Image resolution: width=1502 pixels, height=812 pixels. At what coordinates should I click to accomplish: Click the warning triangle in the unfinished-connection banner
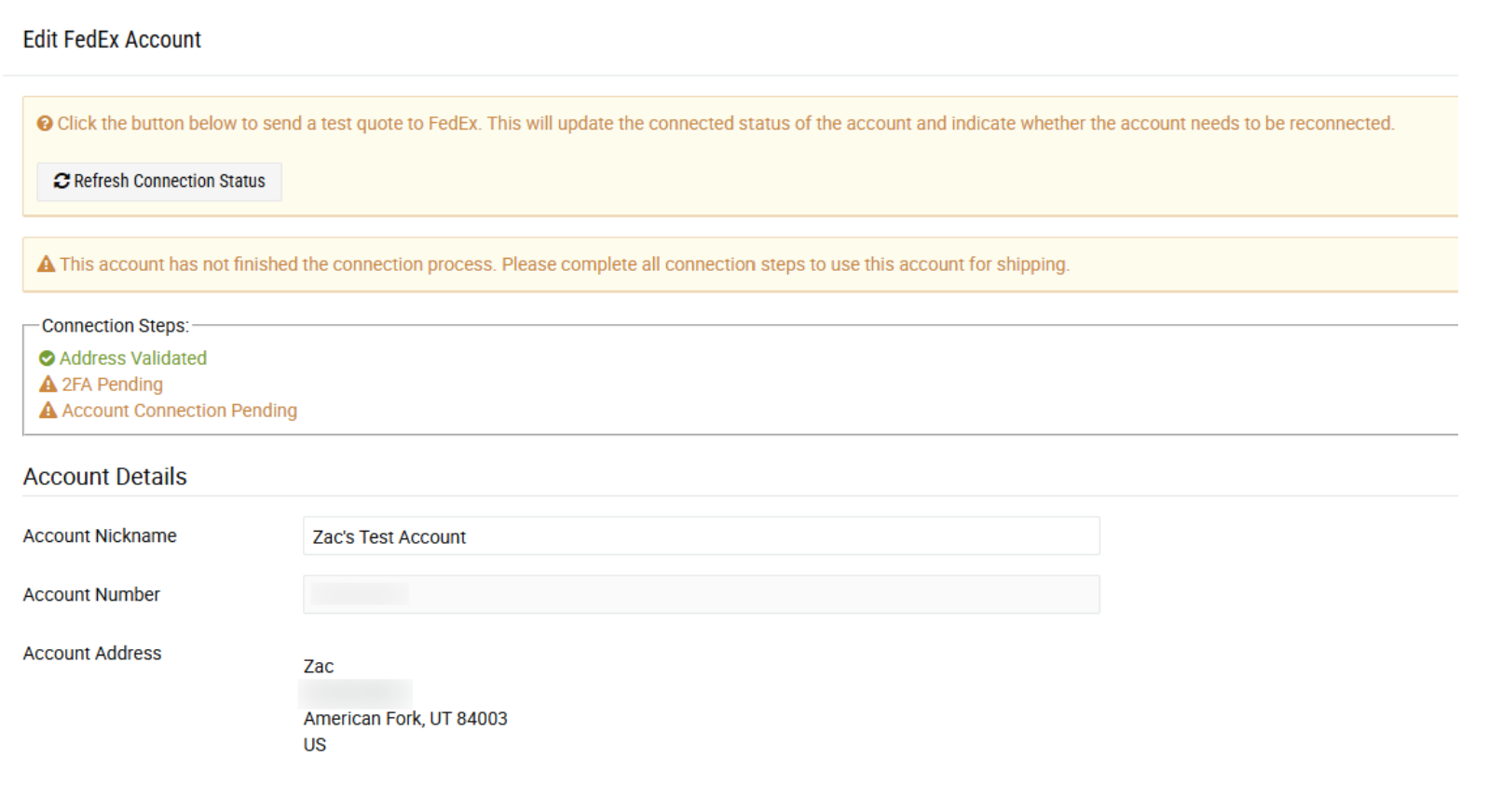[x=47, y=264]
